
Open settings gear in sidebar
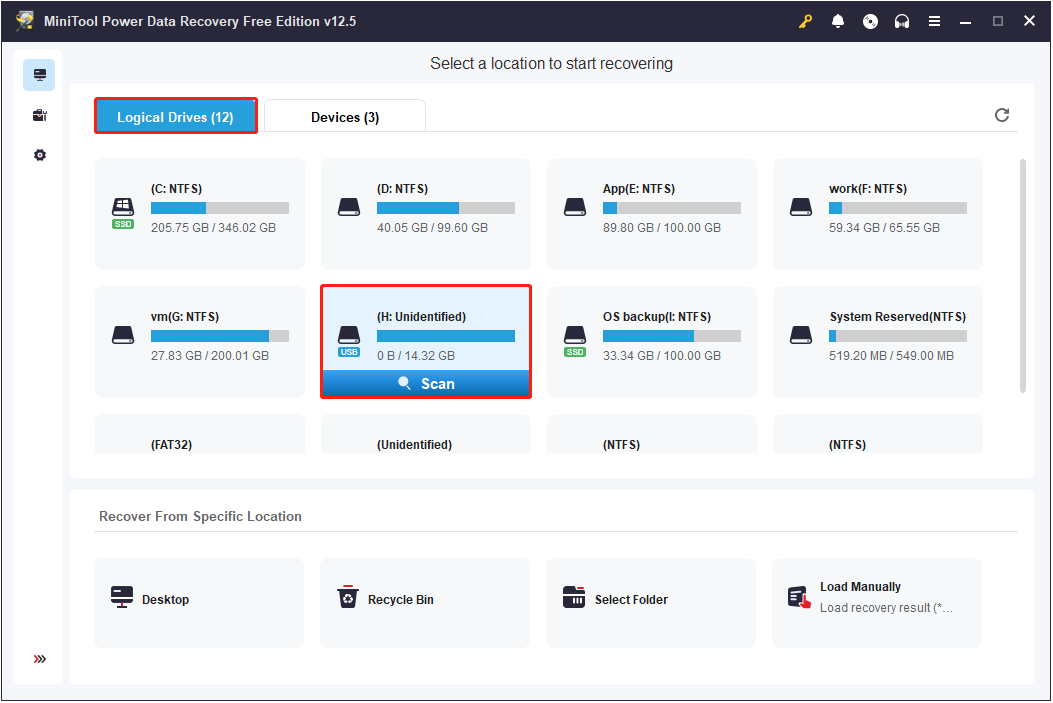pyautogui.click(x=40, y=155)
